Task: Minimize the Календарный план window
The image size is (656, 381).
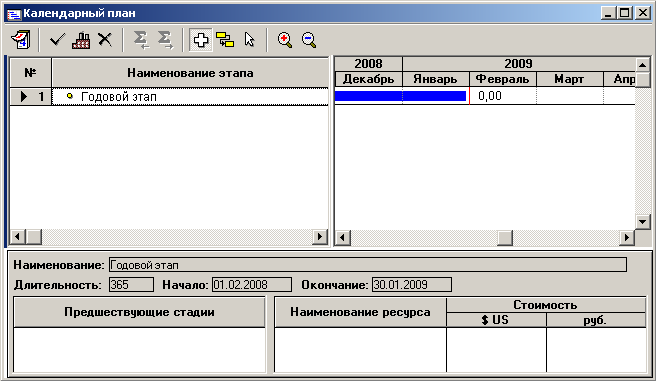Action: tap(608, 13)
